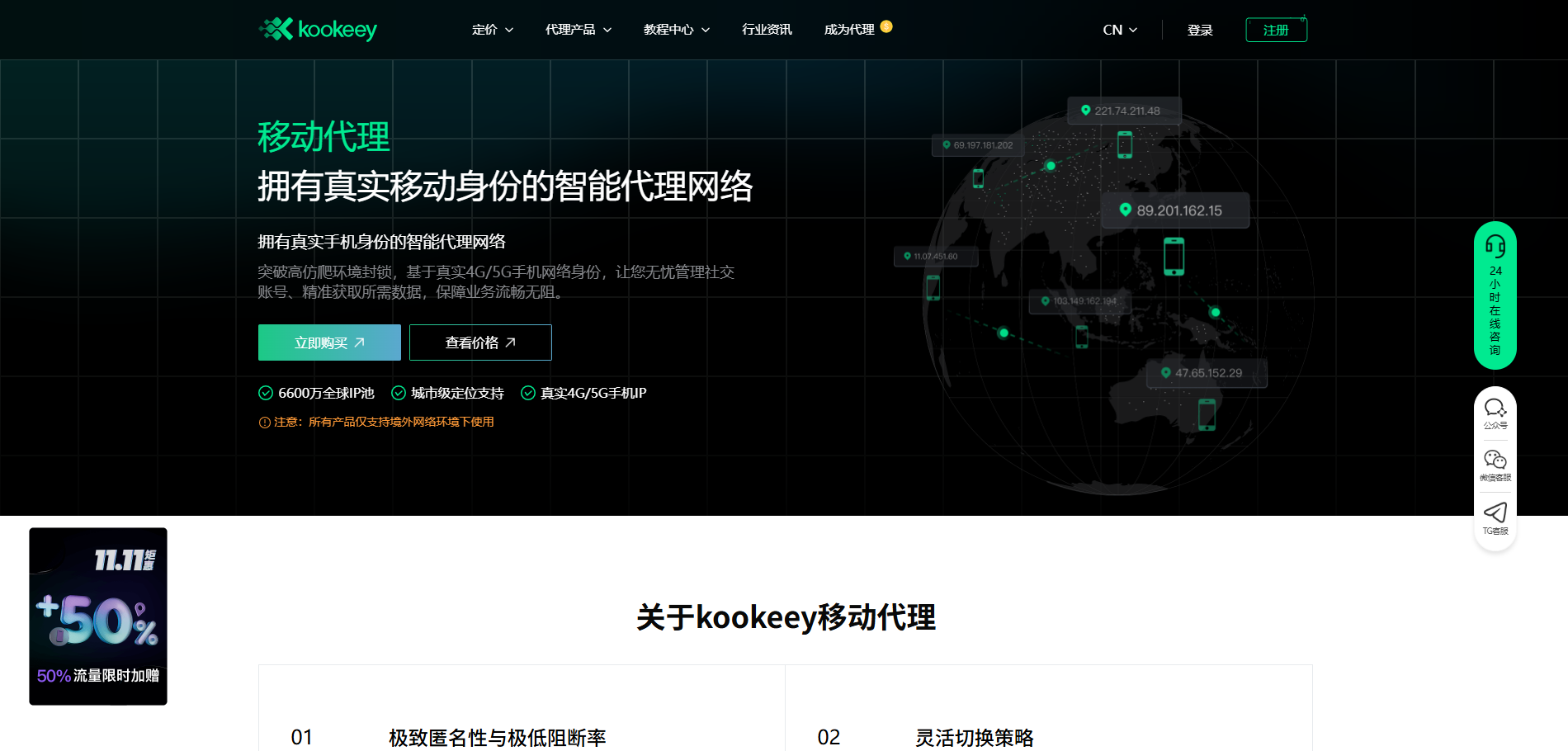Click the checkmark icon beside 6600万全球IP池
The height and width of the screenshot is (751, 1568).
click(x=266, y=393)
